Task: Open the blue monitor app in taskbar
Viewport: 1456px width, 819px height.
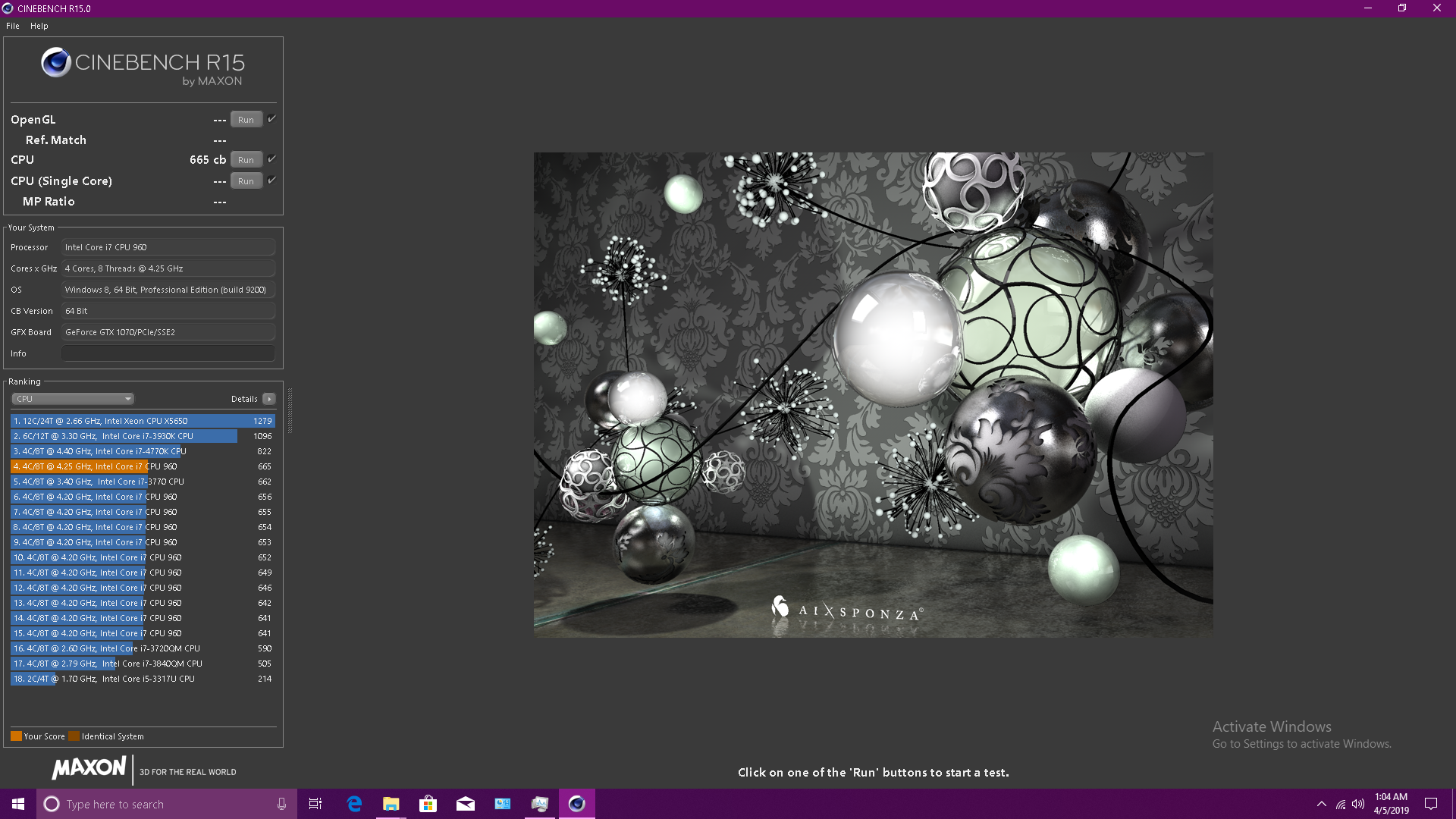Action: click(503, 804)
